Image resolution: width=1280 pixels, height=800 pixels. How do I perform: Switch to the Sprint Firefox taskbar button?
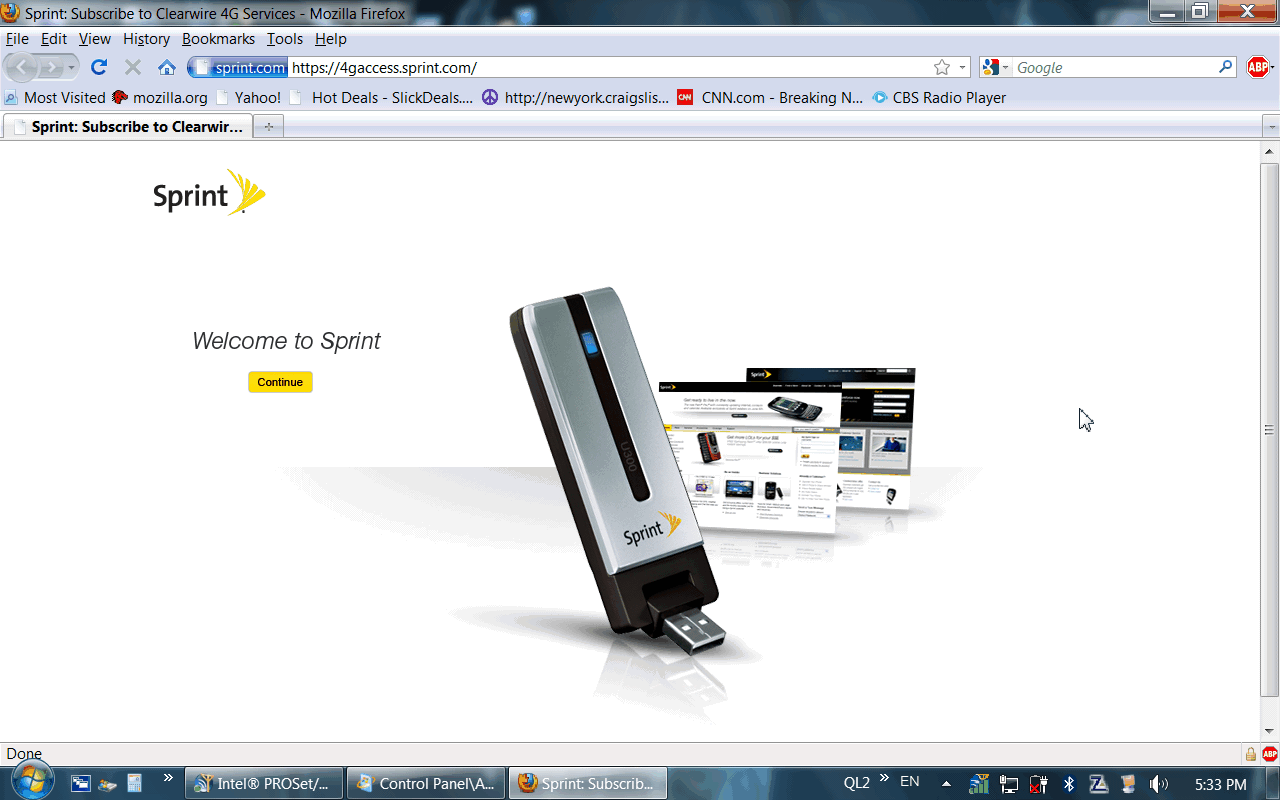point(588,783)
